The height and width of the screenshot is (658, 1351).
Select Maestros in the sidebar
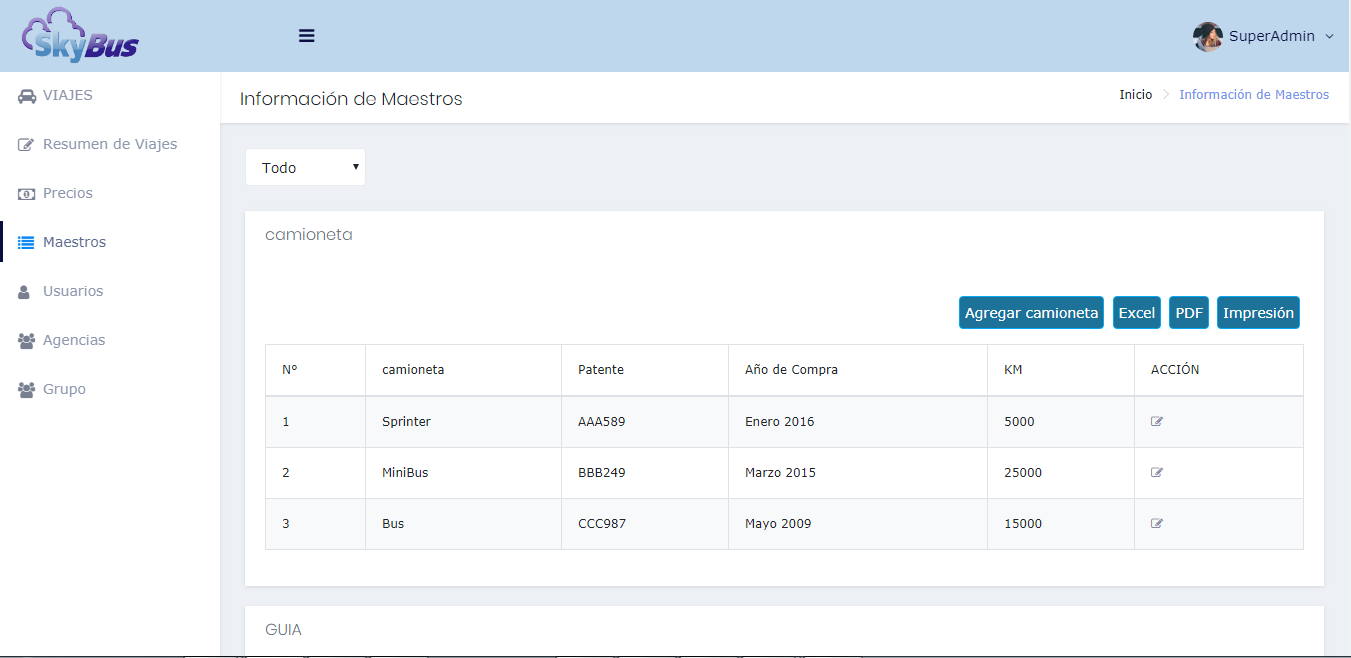(x=74, y=243)
